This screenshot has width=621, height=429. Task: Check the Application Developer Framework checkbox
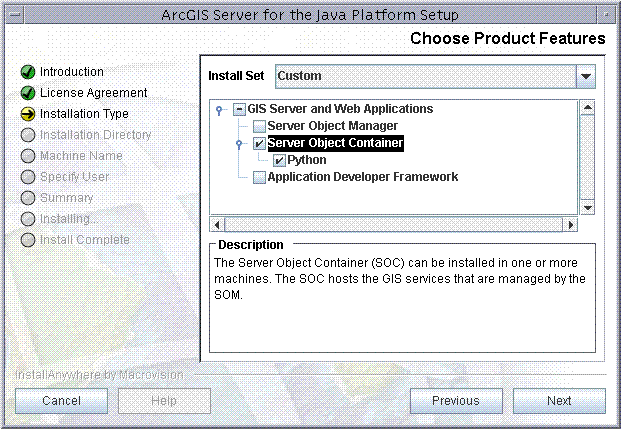259,177
